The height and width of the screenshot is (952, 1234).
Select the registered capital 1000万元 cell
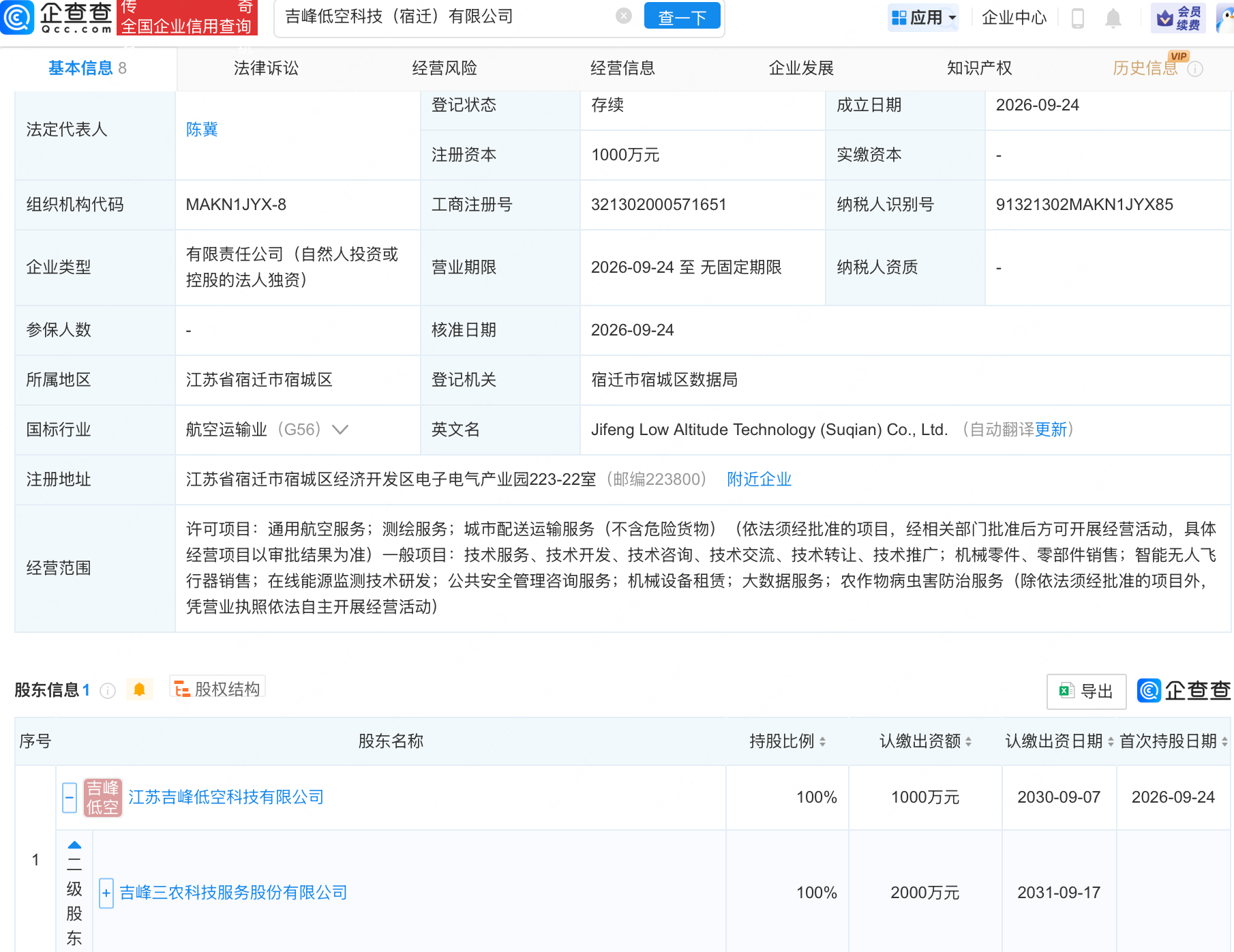(x=625, y=155)
